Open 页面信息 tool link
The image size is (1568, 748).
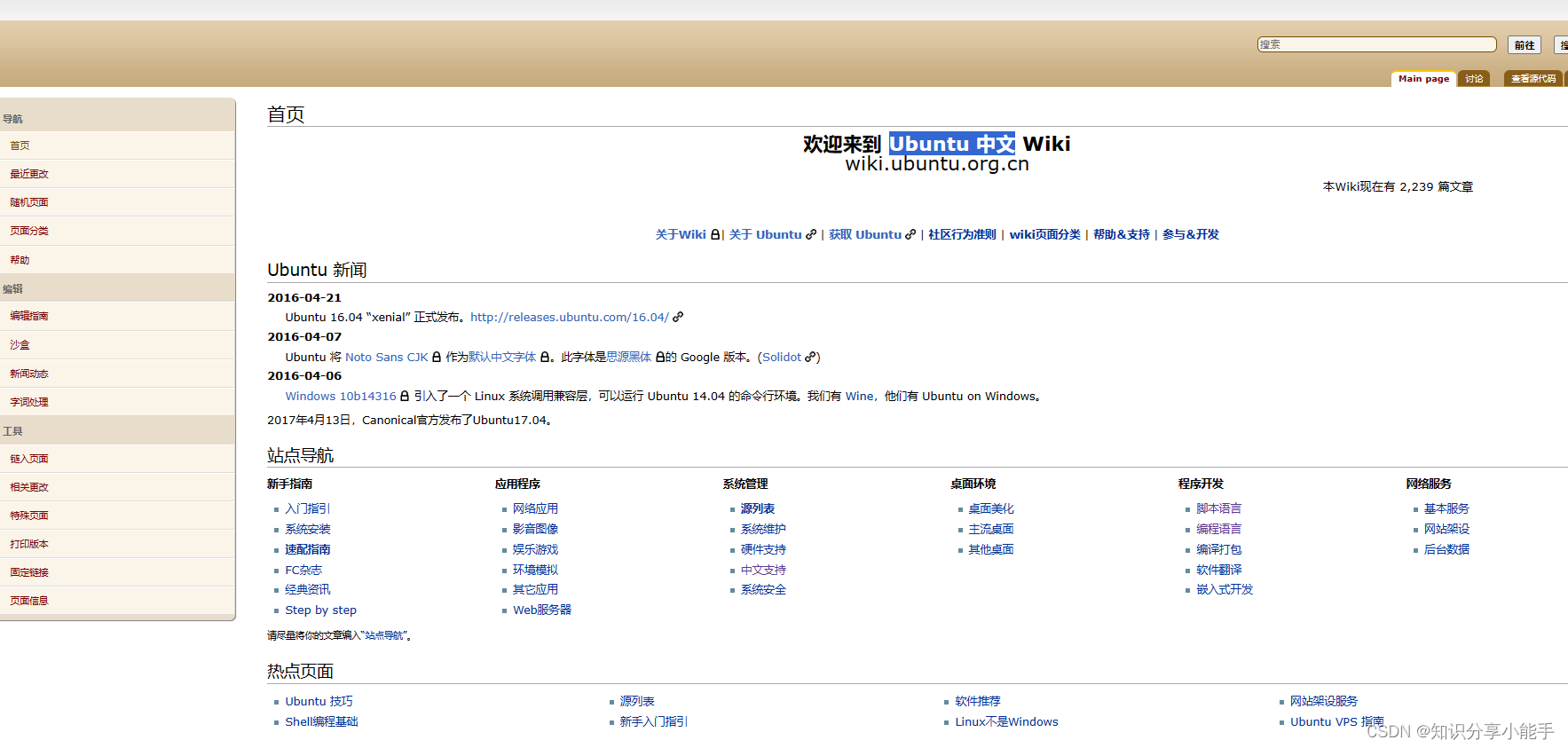point(29,601)
